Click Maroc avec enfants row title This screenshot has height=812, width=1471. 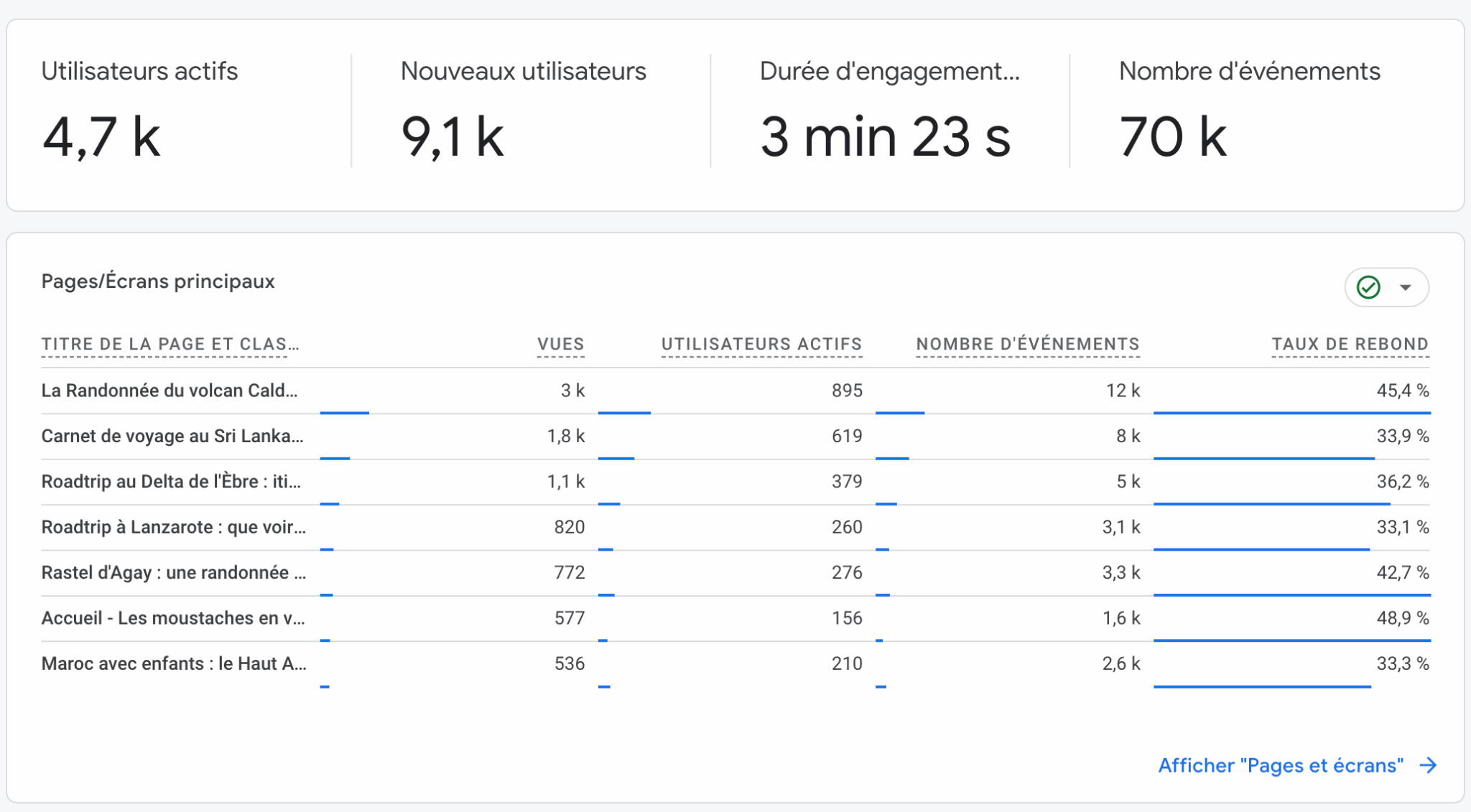click(x=174, y=663)
